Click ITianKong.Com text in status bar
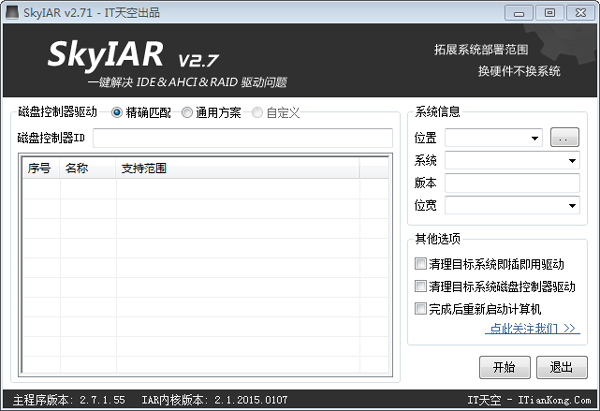 [x=554, y=400]
